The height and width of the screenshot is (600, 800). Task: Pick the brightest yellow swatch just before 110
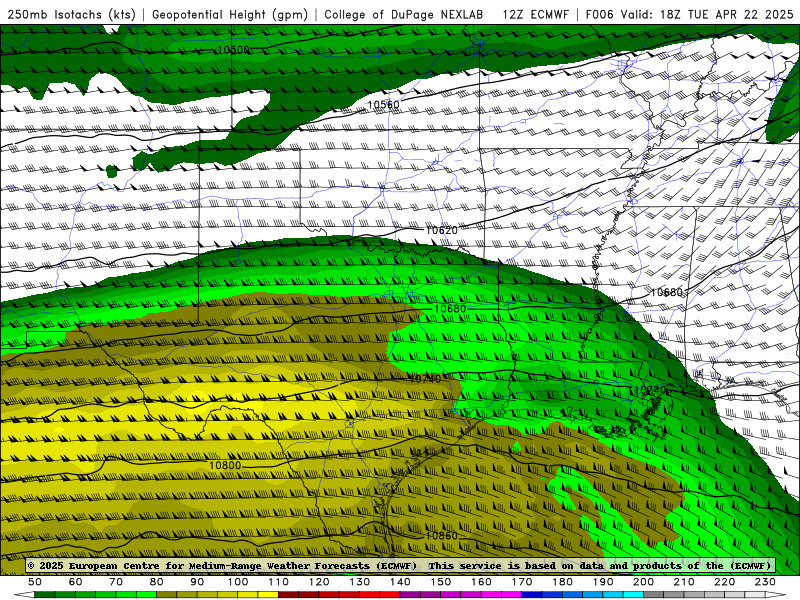tap(268, 595)
